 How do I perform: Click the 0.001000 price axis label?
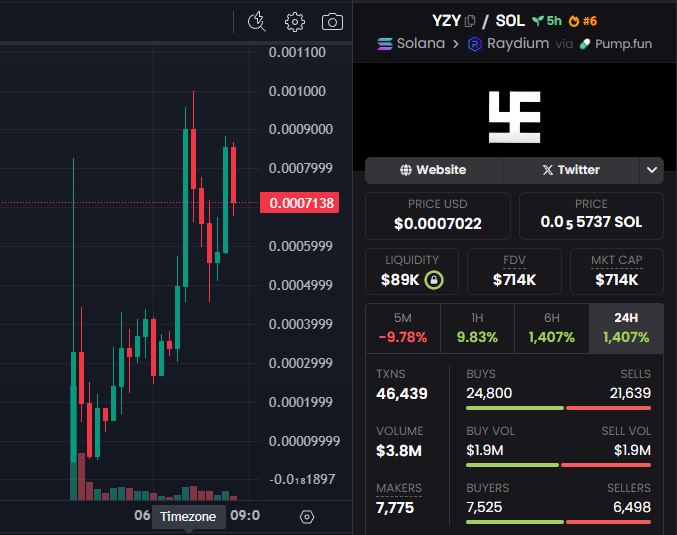coord(297,91)
